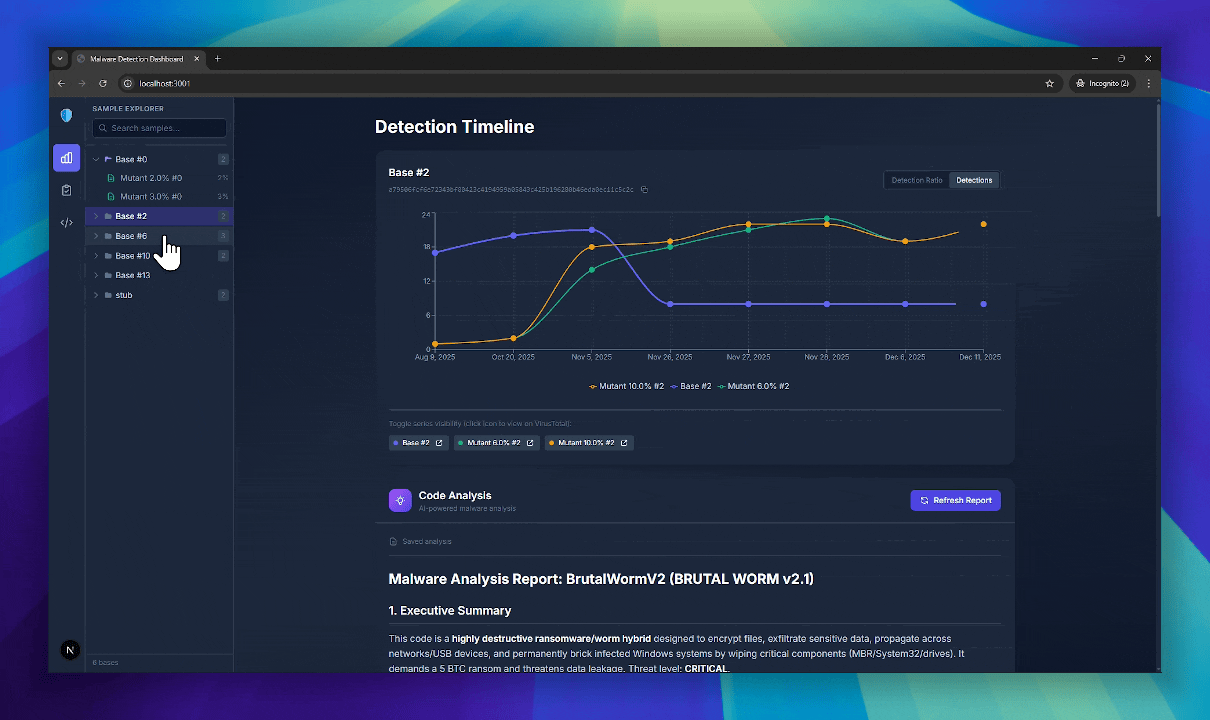Click the Saved analysis icon
Viewport: 1210px width, 720px height.
(x=392, y=540)
